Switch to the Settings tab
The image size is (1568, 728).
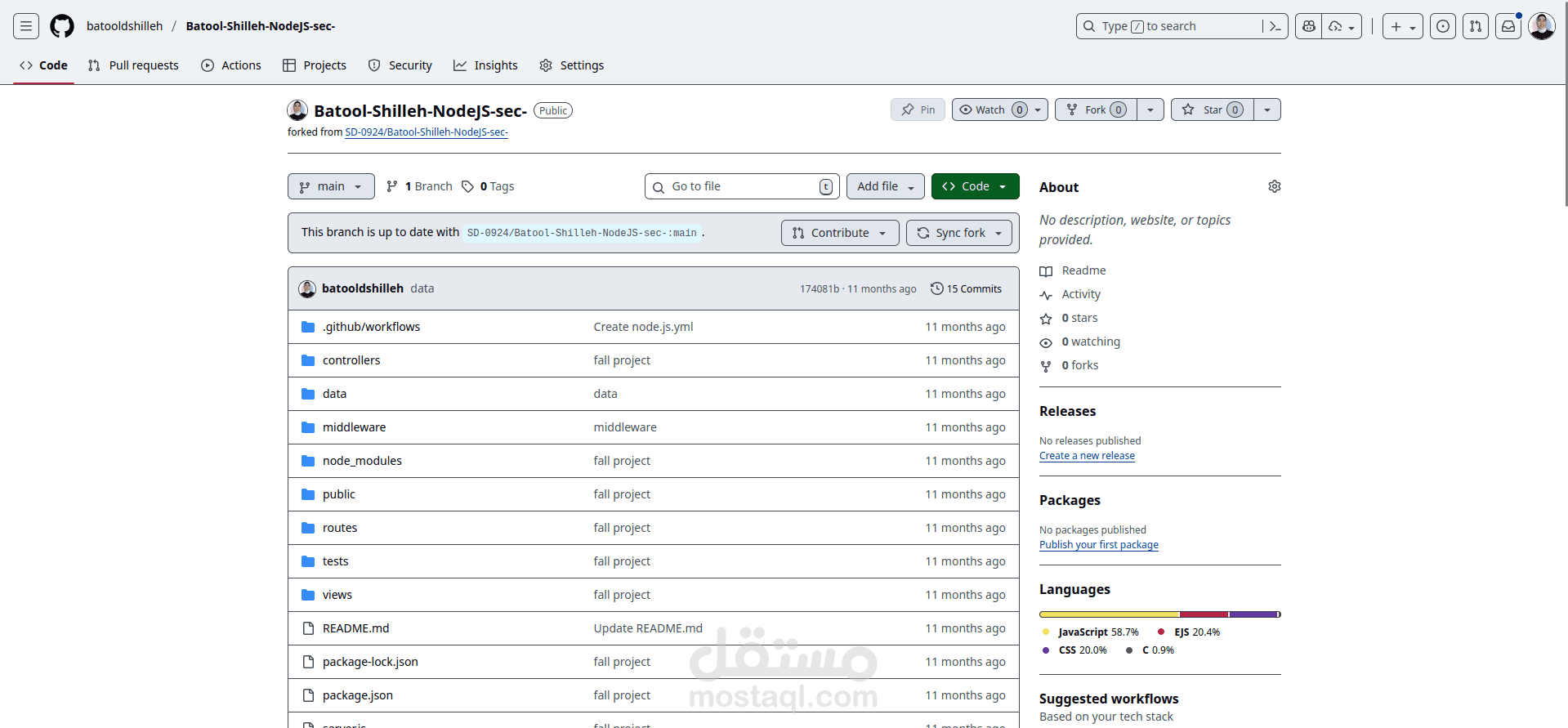pyautogui.click(x=572, y=65)
